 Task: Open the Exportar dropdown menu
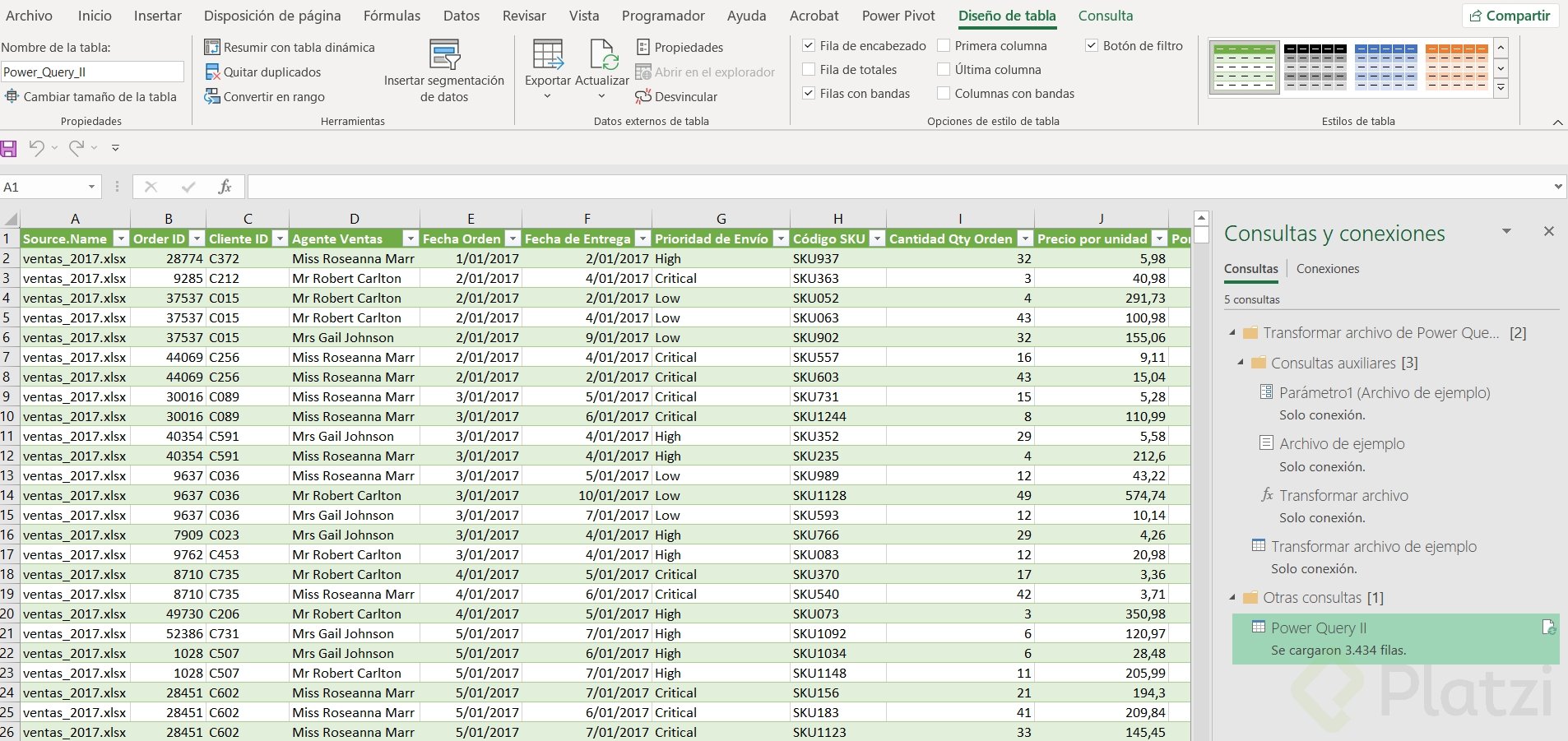[x=547, y=96]
